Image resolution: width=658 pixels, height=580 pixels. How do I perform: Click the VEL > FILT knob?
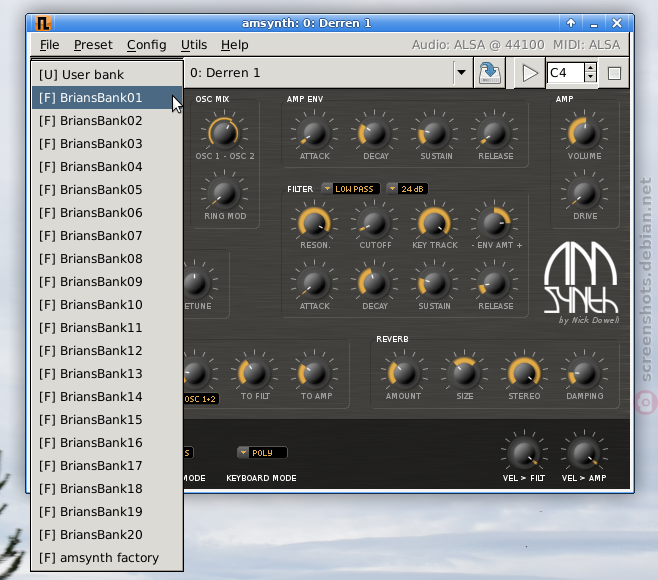[x=524, y=453]
